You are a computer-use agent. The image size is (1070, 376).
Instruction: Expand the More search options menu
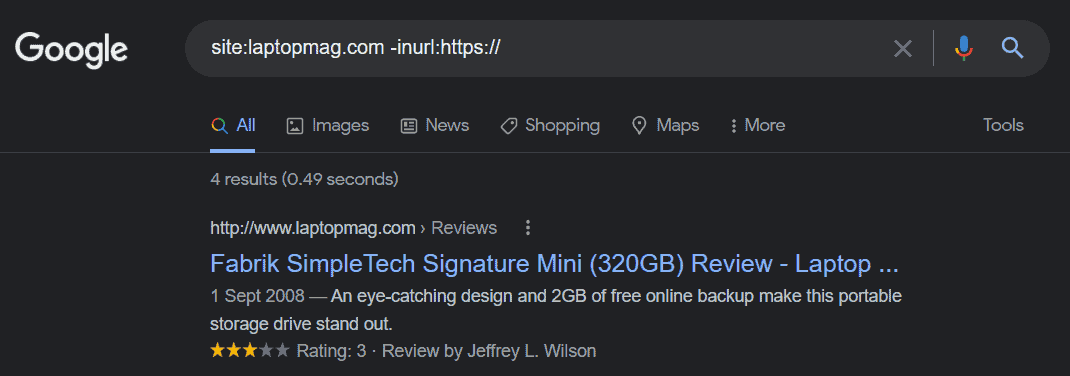(757, 126)
